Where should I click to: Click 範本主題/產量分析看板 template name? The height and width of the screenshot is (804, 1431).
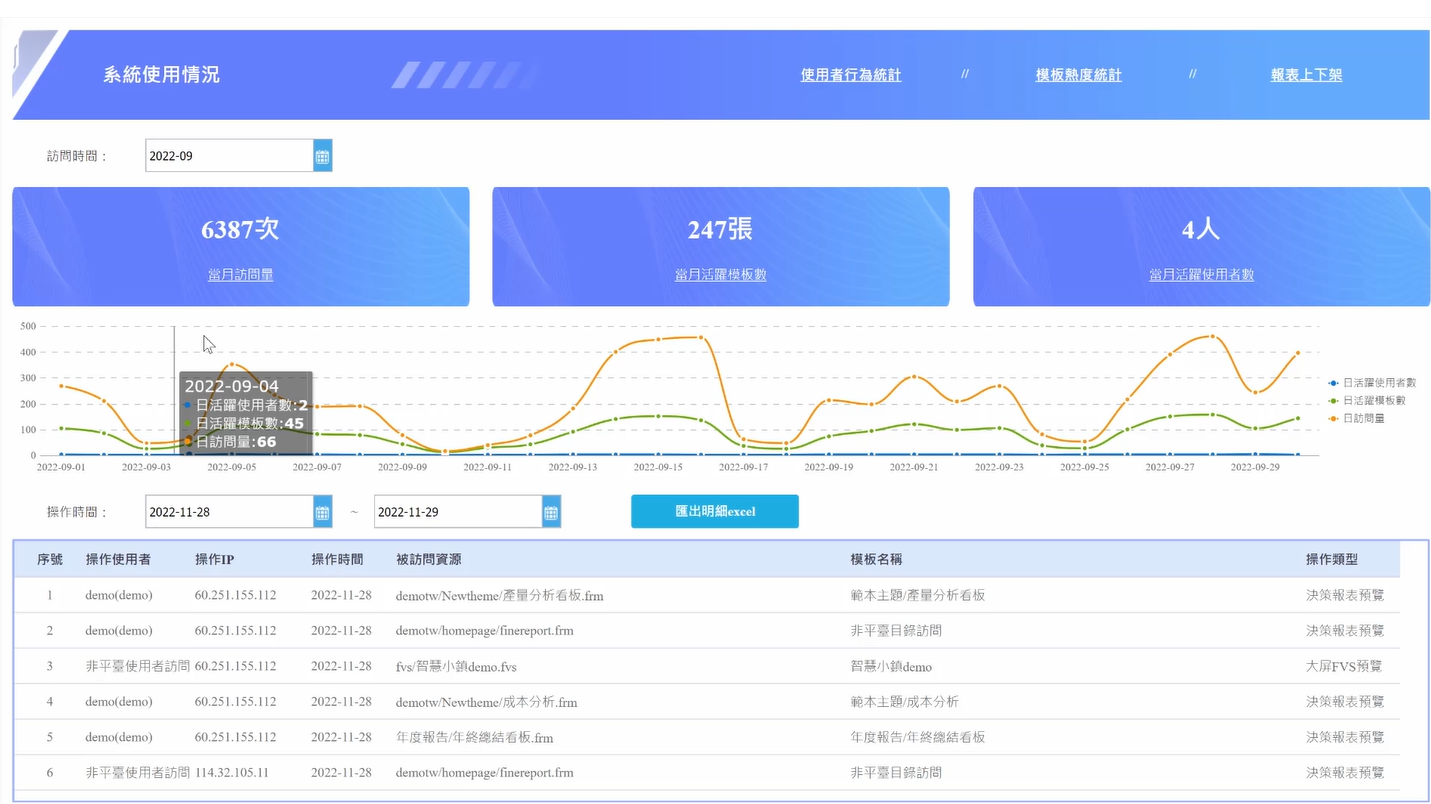click(918, 595)
